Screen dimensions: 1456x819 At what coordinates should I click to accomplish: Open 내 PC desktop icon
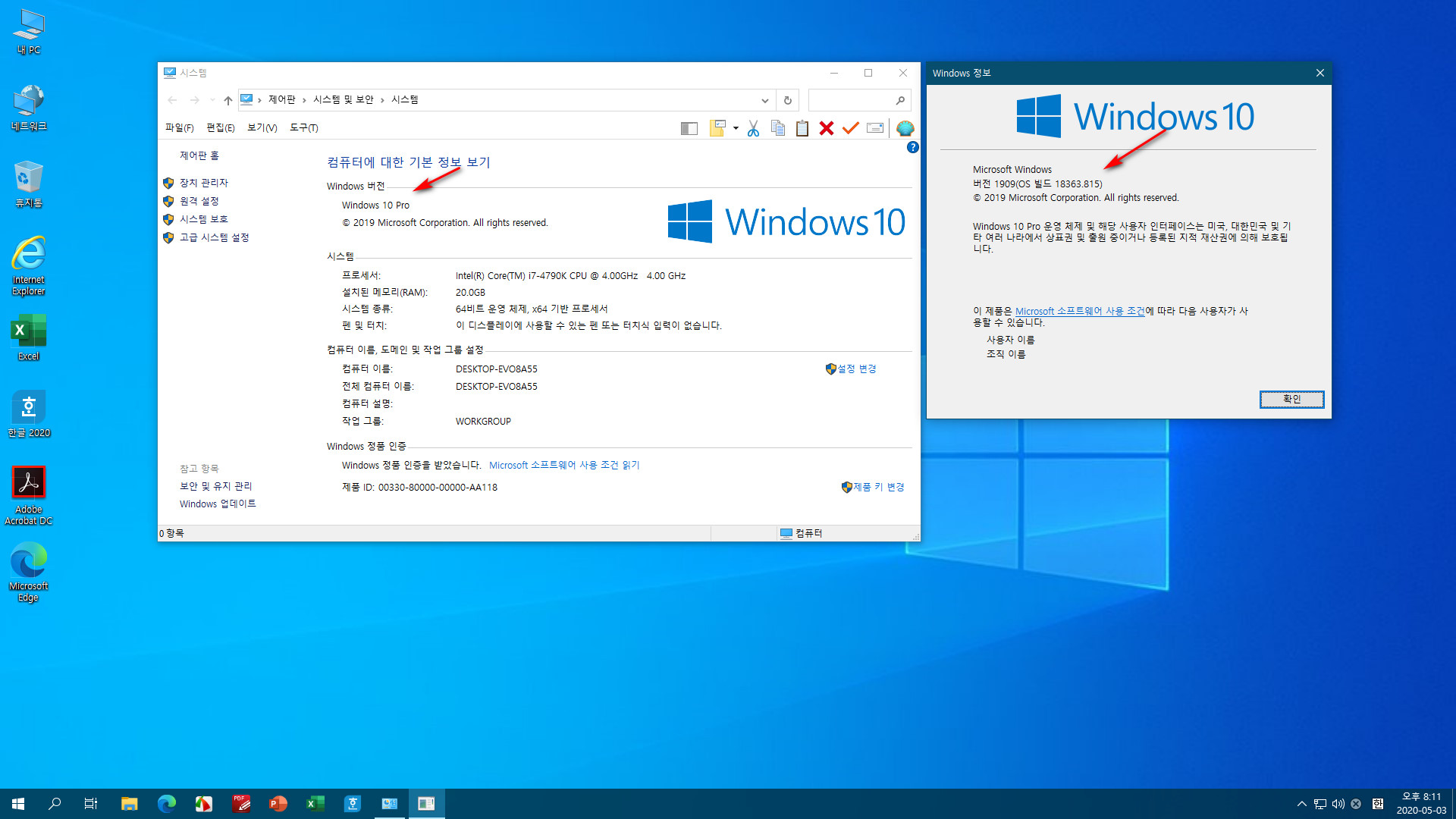[x=29, y=32]
